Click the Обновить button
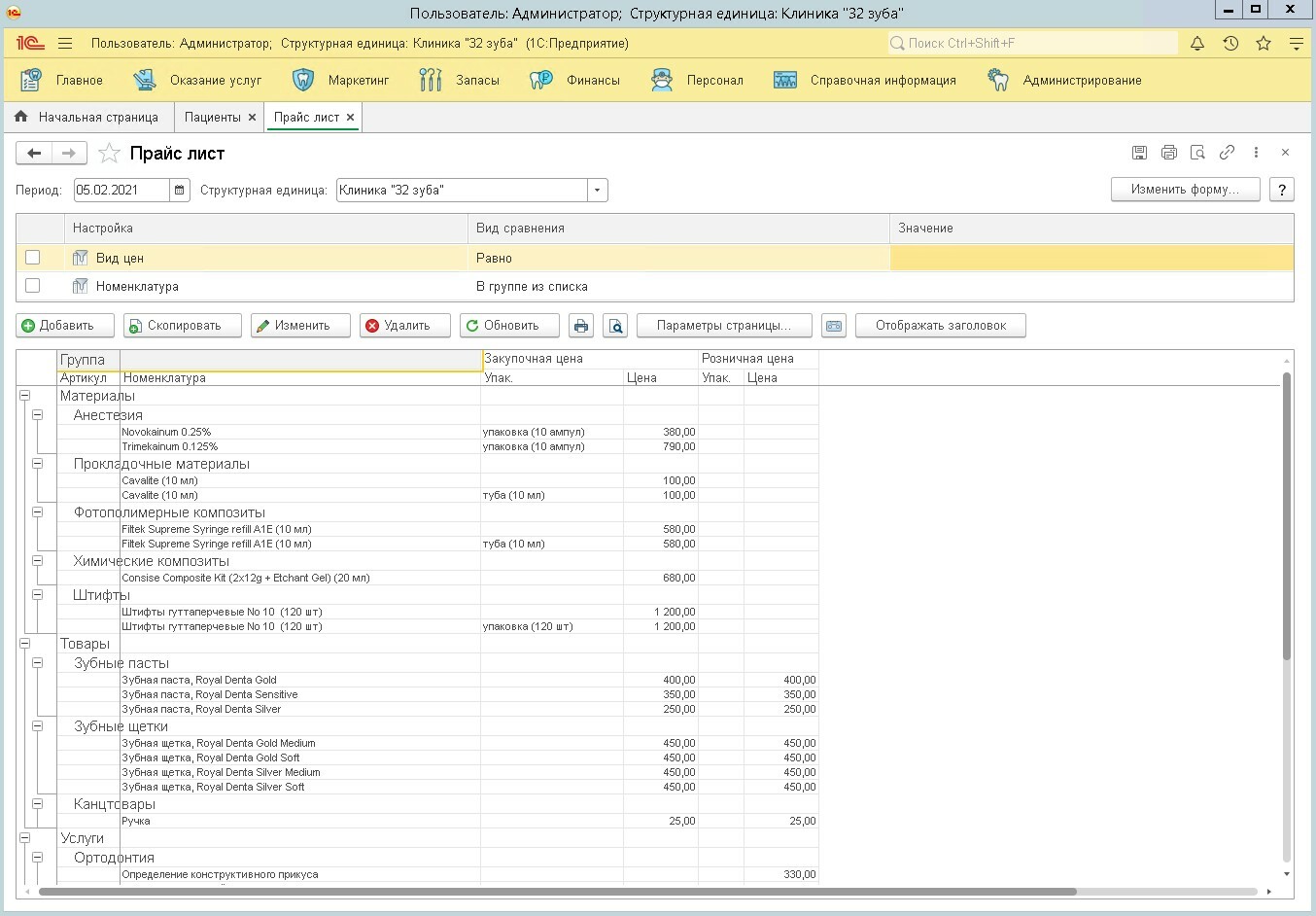 tap(509, 326)
